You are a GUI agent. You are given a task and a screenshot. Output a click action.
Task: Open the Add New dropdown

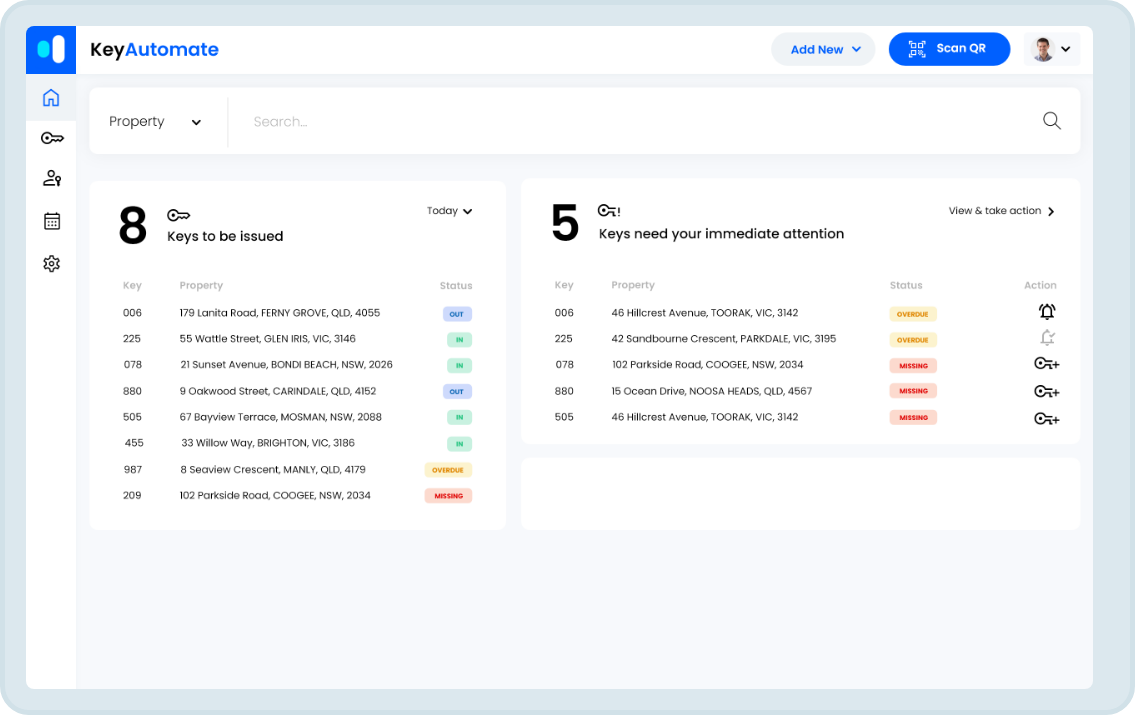[x=823, y=49]
